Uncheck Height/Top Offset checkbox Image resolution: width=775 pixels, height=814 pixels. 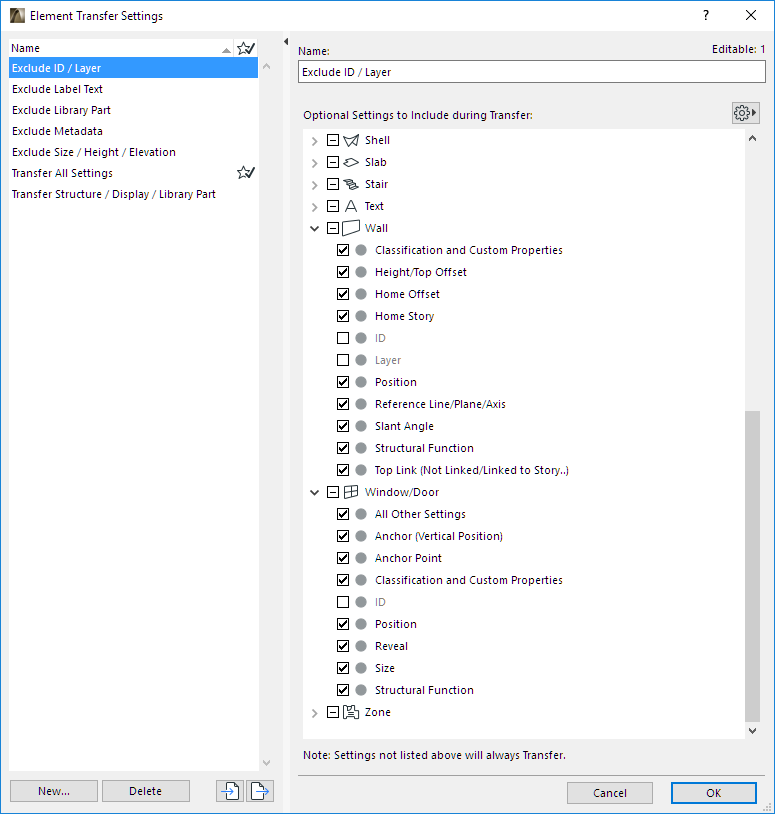pos(343,272)
